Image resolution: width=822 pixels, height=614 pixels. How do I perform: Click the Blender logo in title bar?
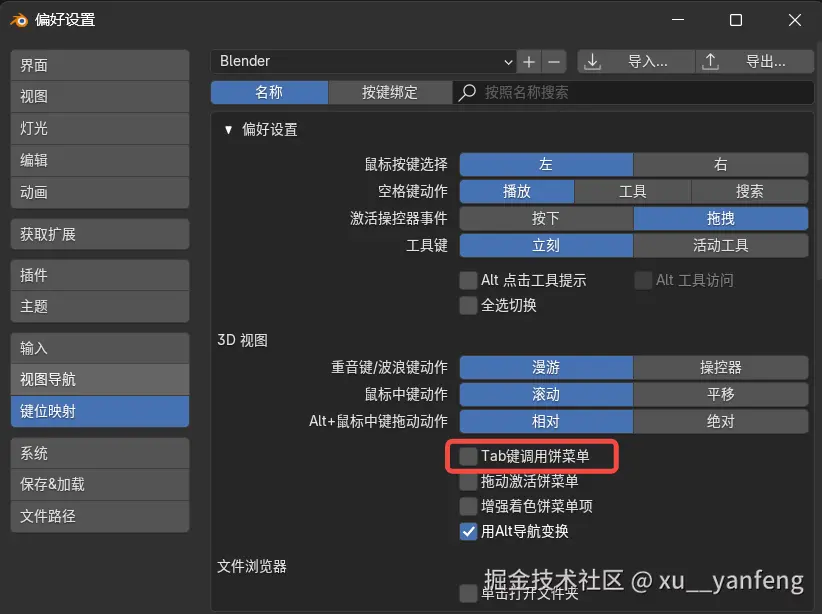(19, 20)
